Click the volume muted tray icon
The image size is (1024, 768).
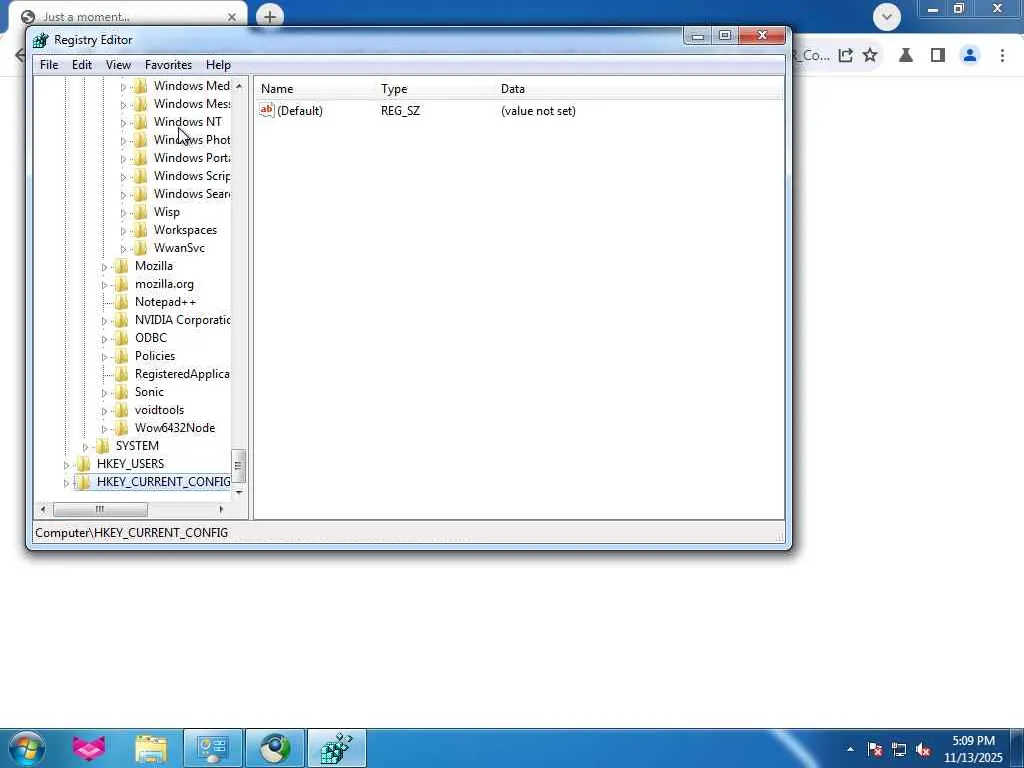pyautogui.click(x=923, y=749)
